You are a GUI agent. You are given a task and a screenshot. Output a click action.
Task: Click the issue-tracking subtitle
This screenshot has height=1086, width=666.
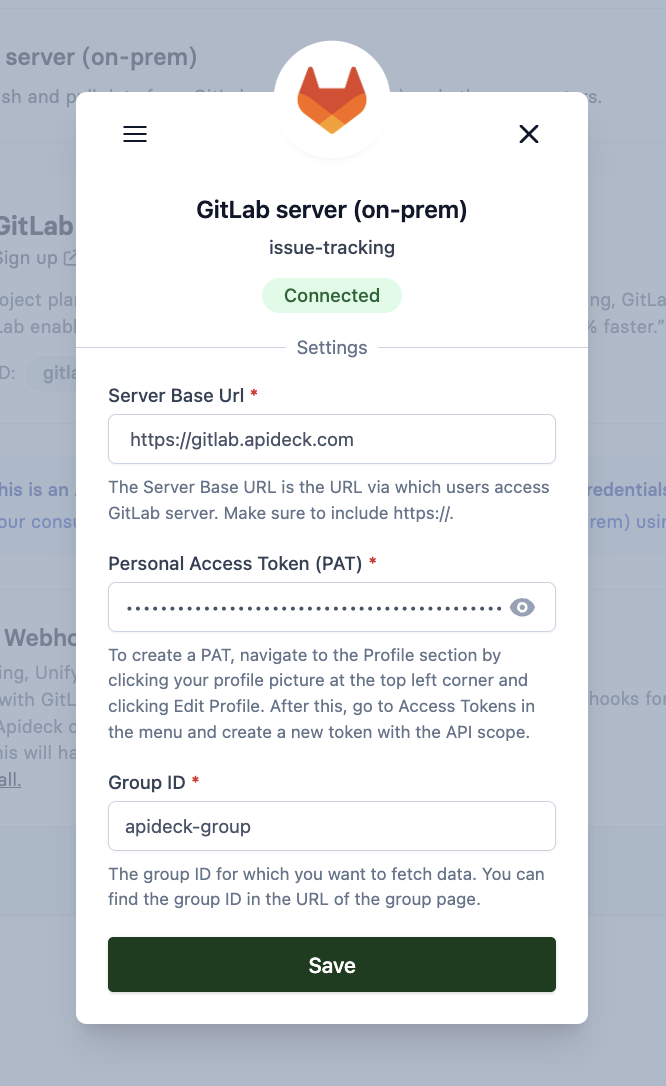coord(332,247)
